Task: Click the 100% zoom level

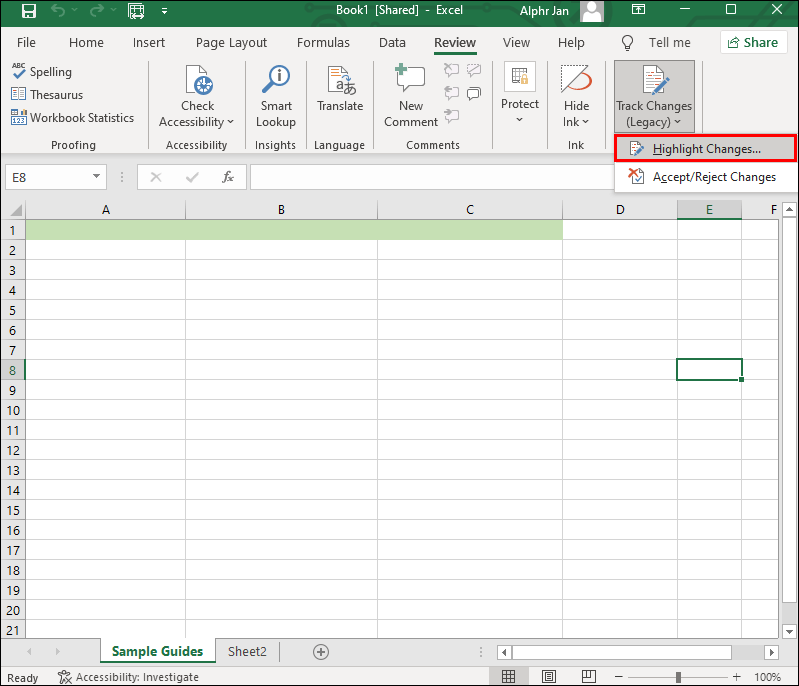Action: click(767, 677)
